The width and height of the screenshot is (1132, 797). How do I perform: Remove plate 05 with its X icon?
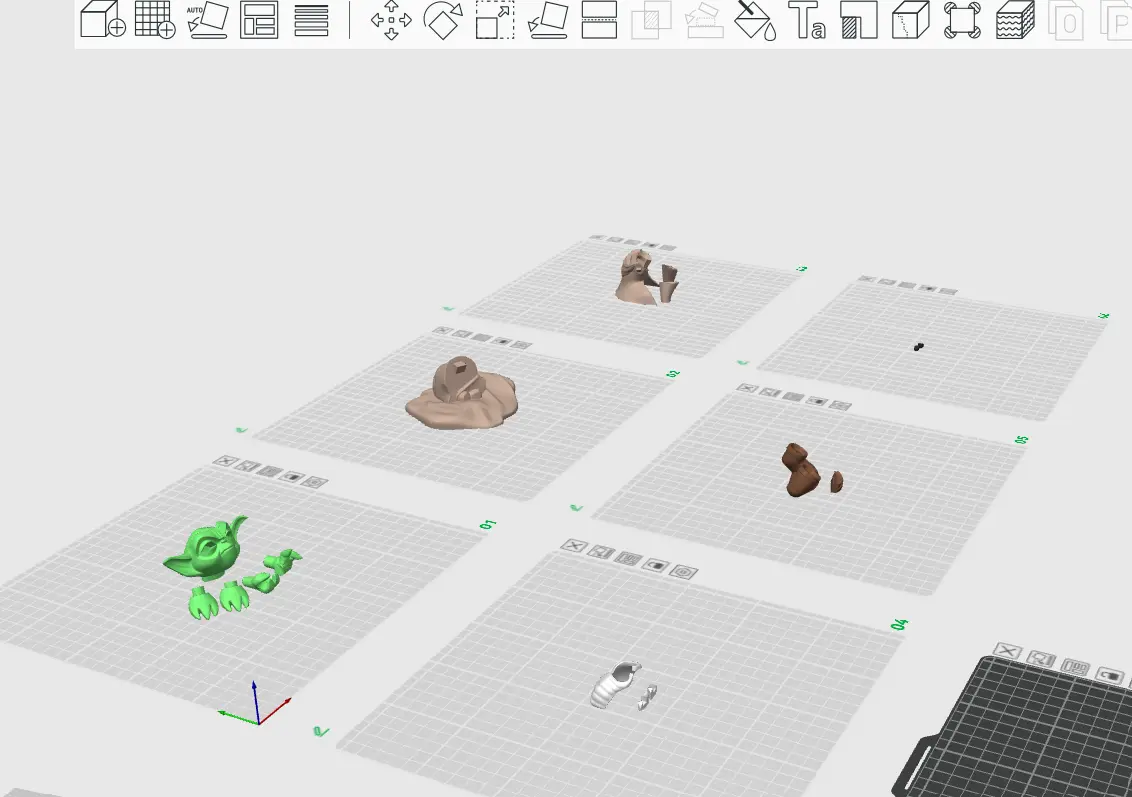[748, 388]
